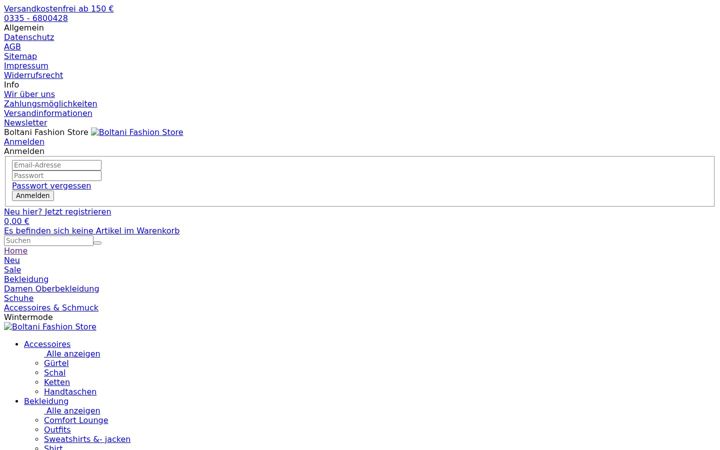Image resolution: width=720 pixels, height=450 pixels.
Task: Open Bekleidung in the main navigation
Action: click(x=26, y=280)
